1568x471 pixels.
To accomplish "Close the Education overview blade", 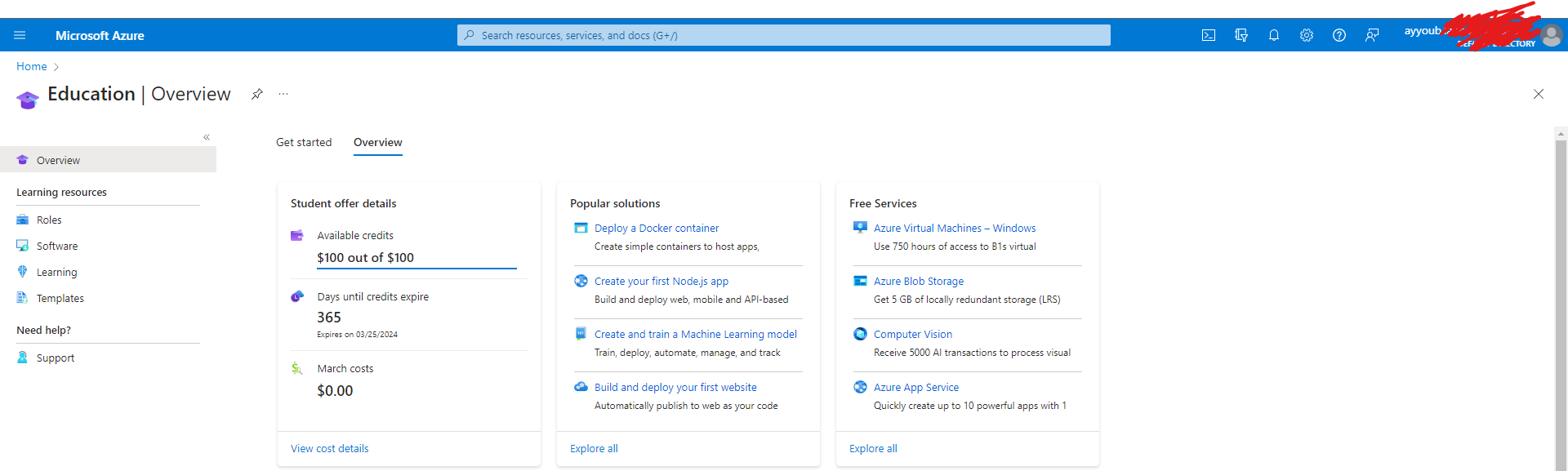I will pyautogui.click(x=1539, y=94).
